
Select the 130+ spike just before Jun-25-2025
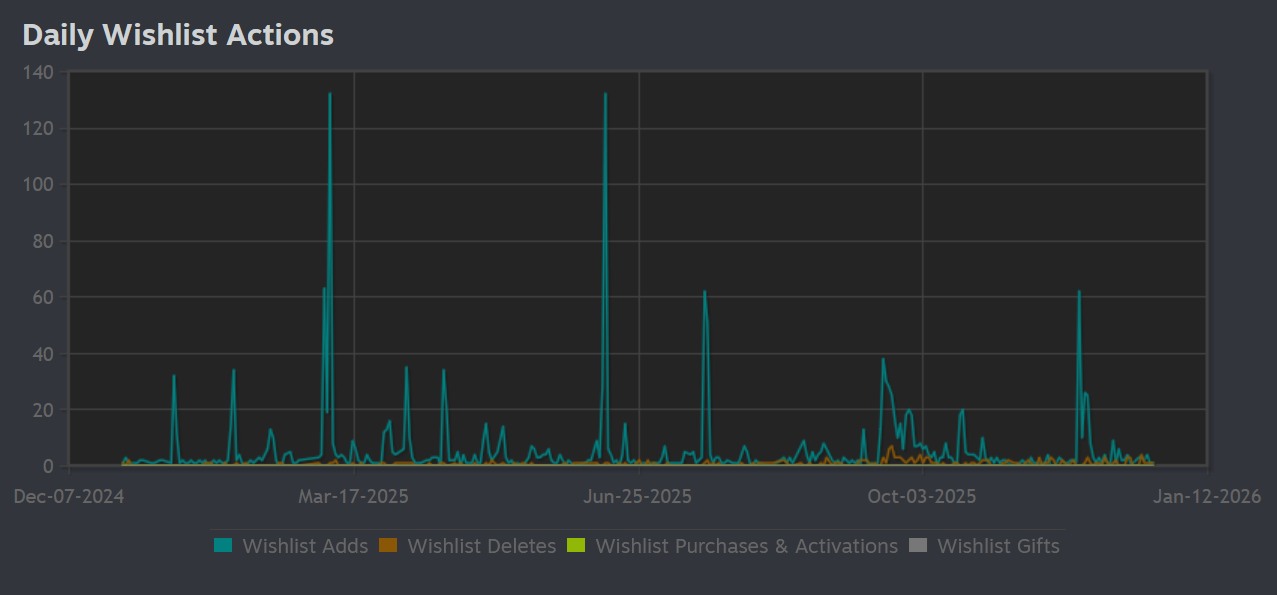click(x=605, y=95)
